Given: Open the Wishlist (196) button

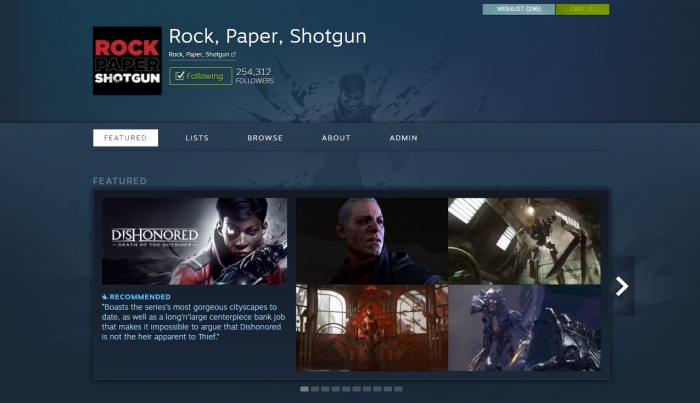Looking at the screenshot, I should pyautogui.click(x=518, y=9).
